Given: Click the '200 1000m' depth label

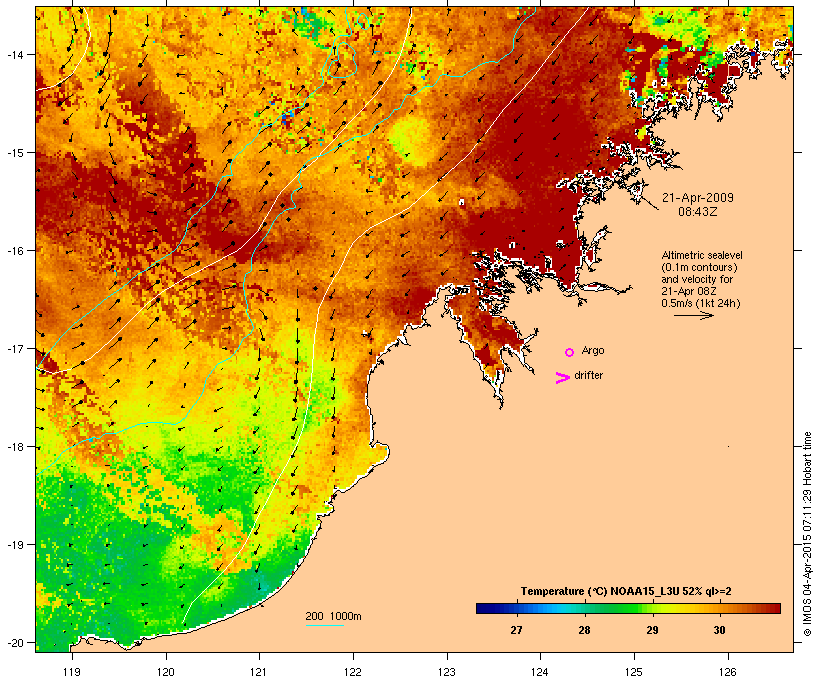Looking at the screenshot, I should point(333,616).
